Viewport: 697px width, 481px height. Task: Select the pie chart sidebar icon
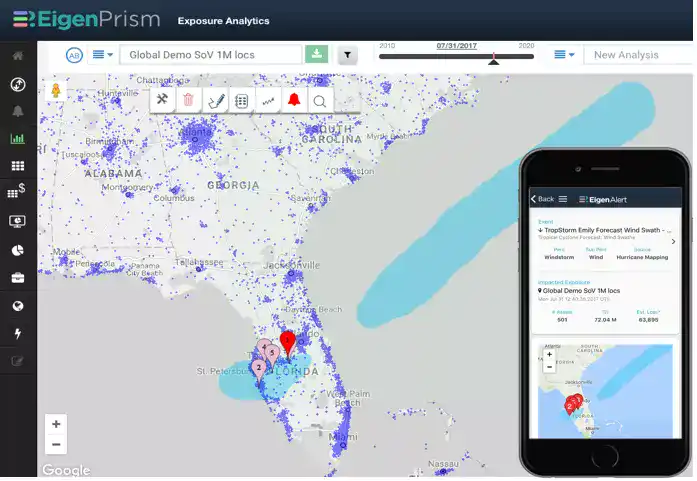click(18, 250)
